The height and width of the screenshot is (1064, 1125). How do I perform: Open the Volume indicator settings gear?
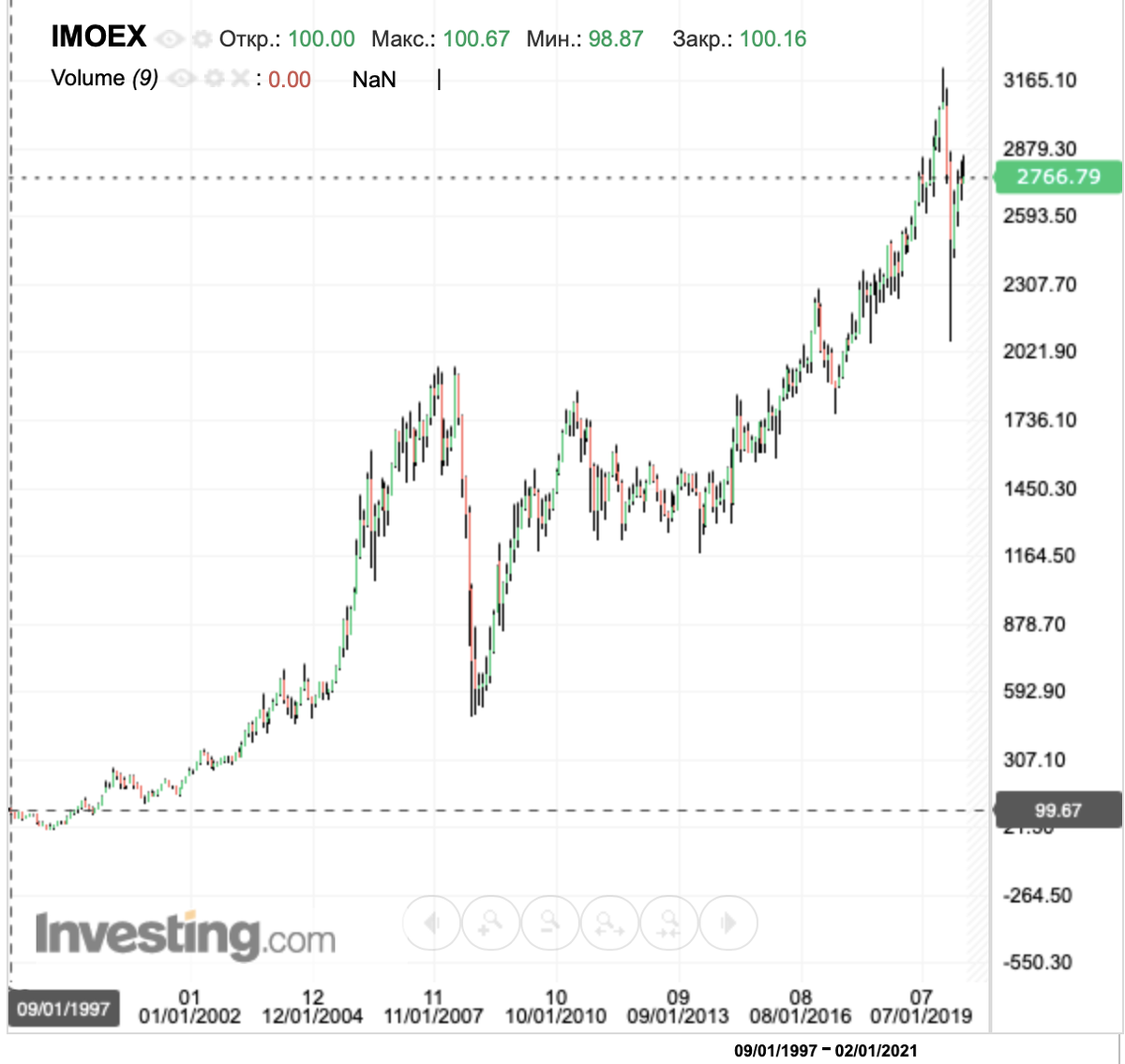tap(215, 79)
